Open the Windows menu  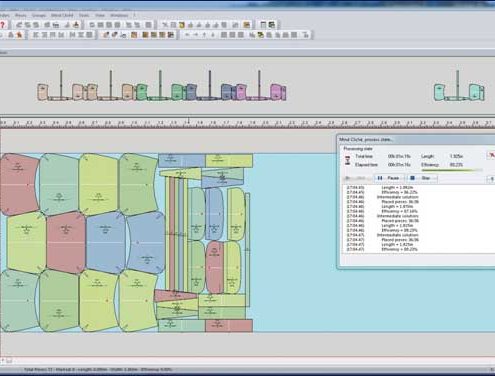point(119,15)
